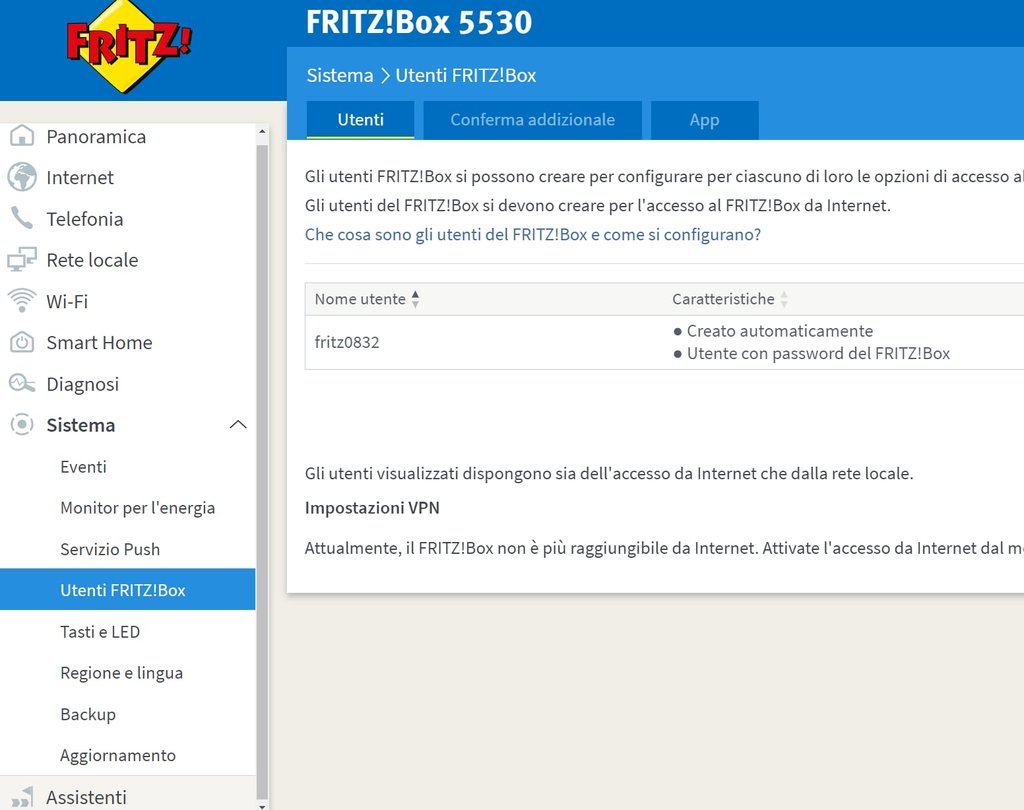This screenshot has width=1024, height=810.
Task: Open the App tab
Action: click(704, 120)
